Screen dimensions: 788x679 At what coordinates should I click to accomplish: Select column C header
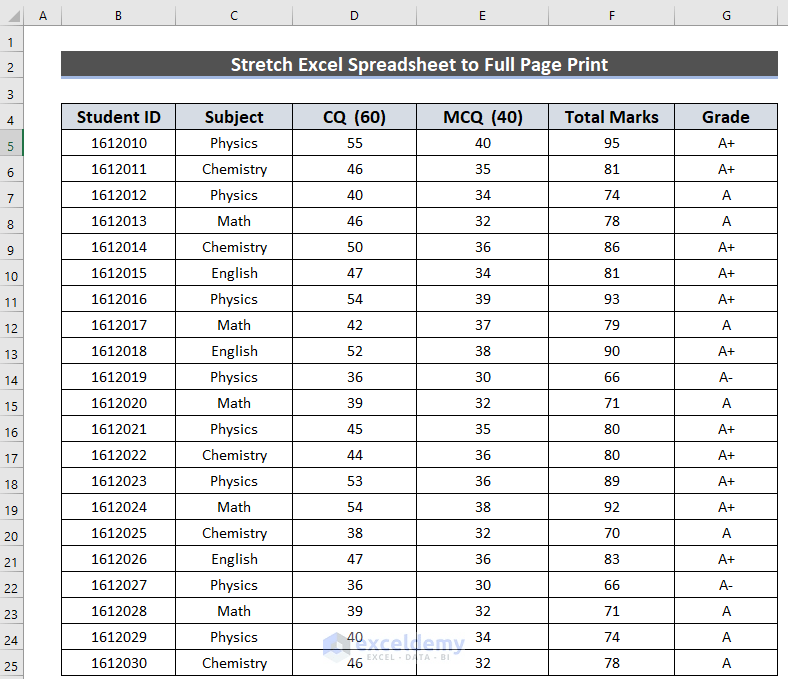234,16
